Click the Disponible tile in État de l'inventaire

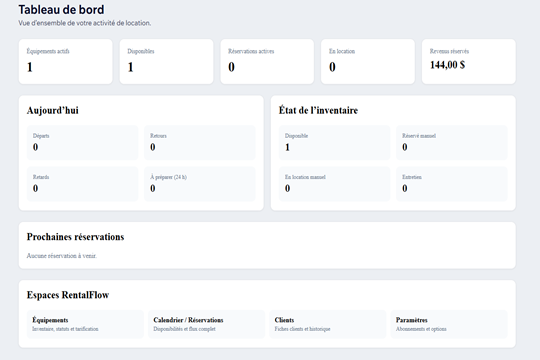click(x=334, y=143)
